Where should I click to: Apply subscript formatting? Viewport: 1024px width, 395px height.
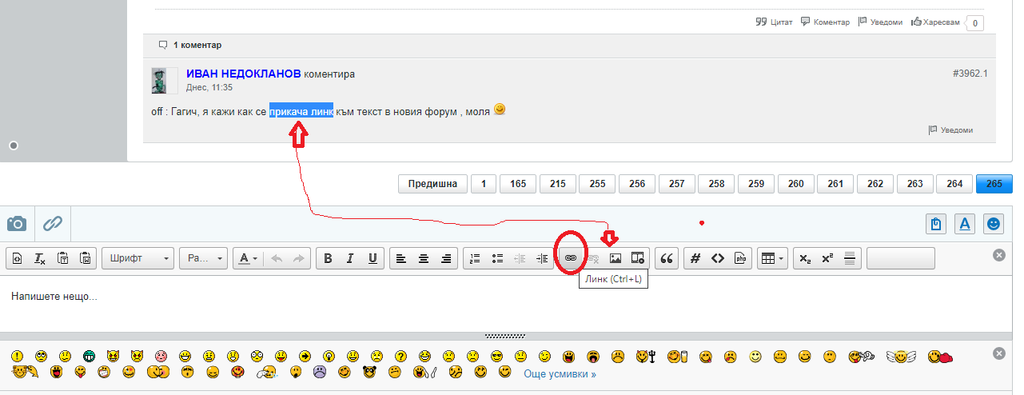pyautogui.click(x=805, y=258)
